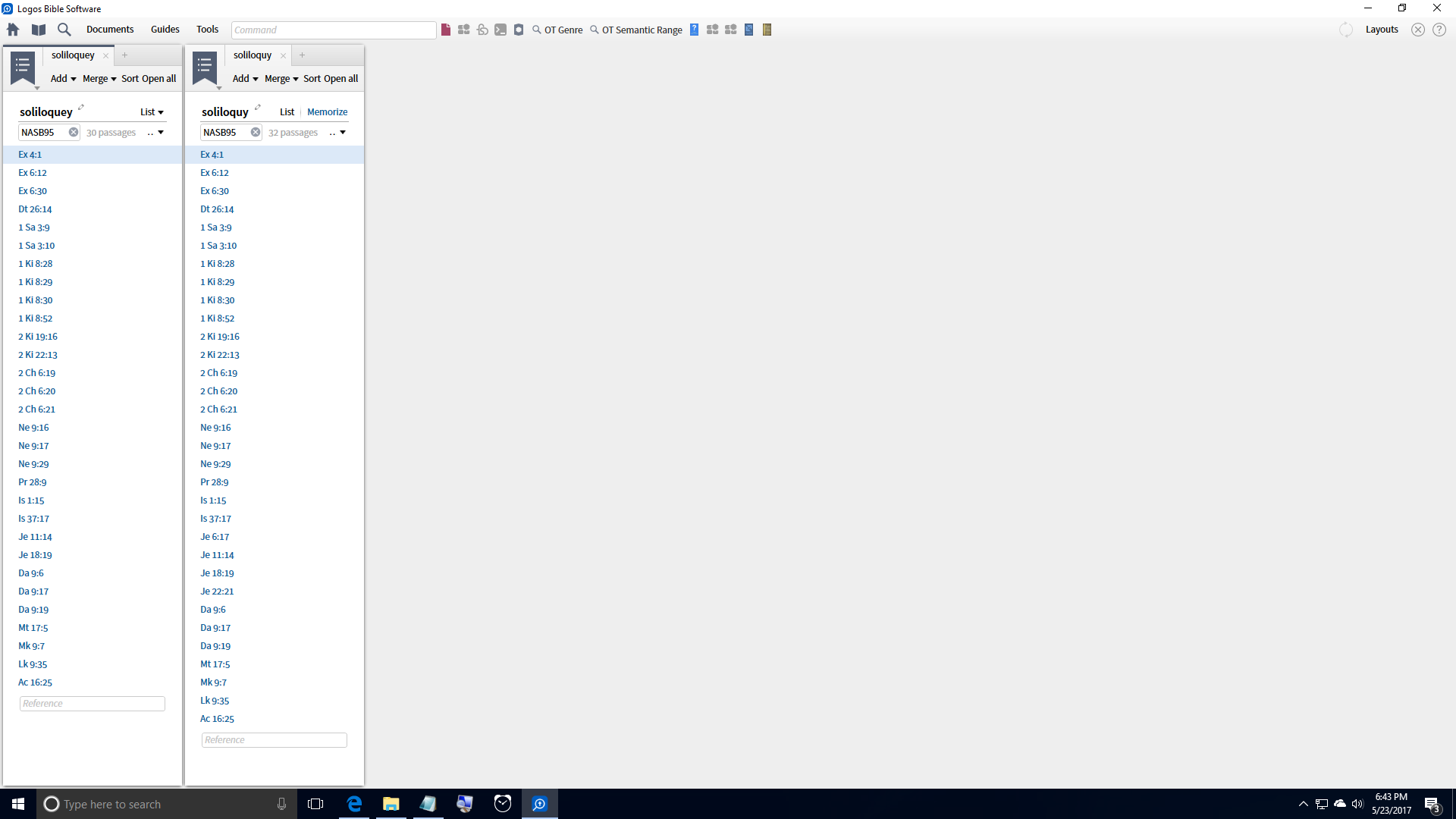Open the OT Genre search shortcut
Image resolution: width=1456 pixels, height=819 pixels.
point(557,30)
